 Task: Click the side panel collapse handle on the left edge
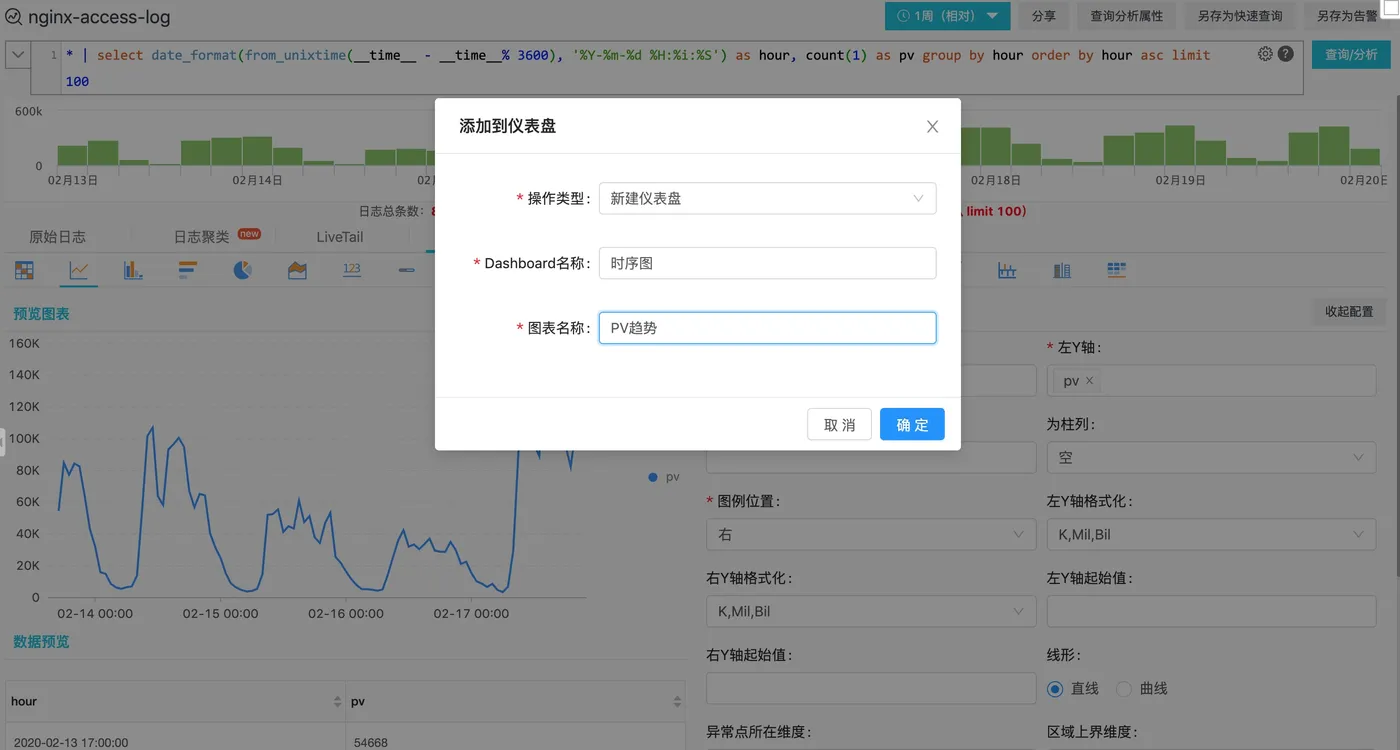pyautogui.click(x=2, y=441)
